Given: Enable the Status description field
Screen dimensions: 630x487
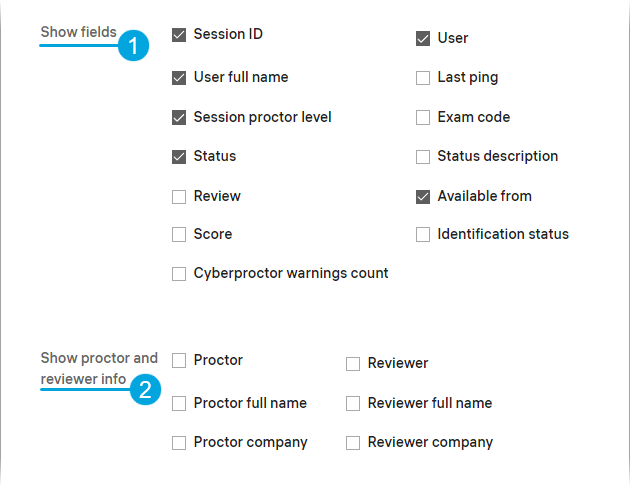Looking at the screenshot, I should click(x=423, y=157).
